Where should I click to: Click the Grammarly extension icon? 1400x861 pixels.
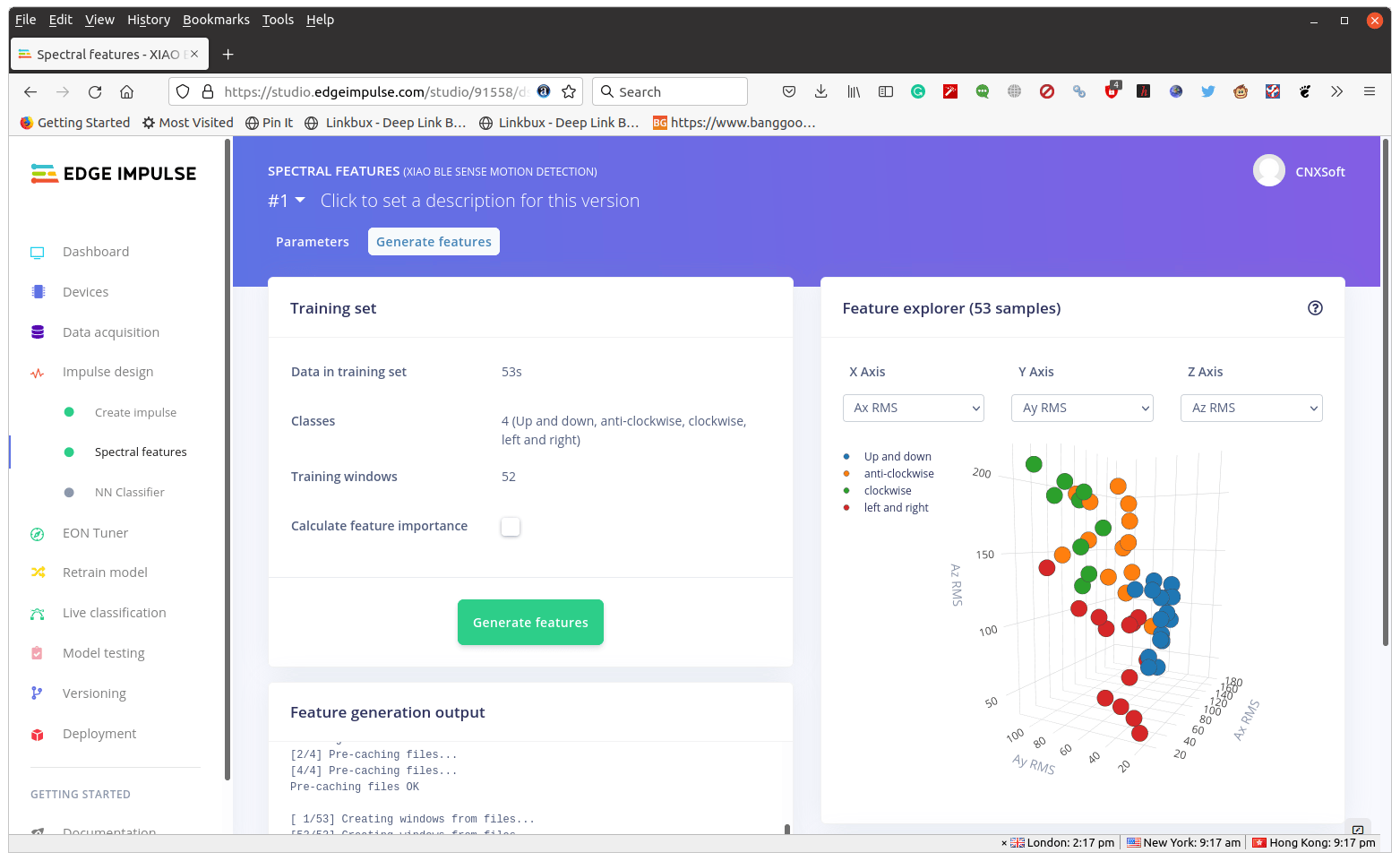(918, 91)
